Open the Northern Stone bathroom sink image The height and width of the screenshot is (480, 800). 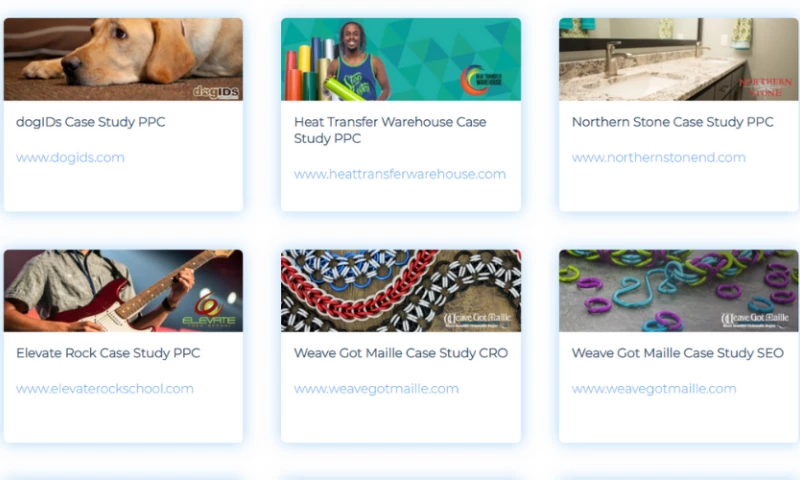[679, 59]
